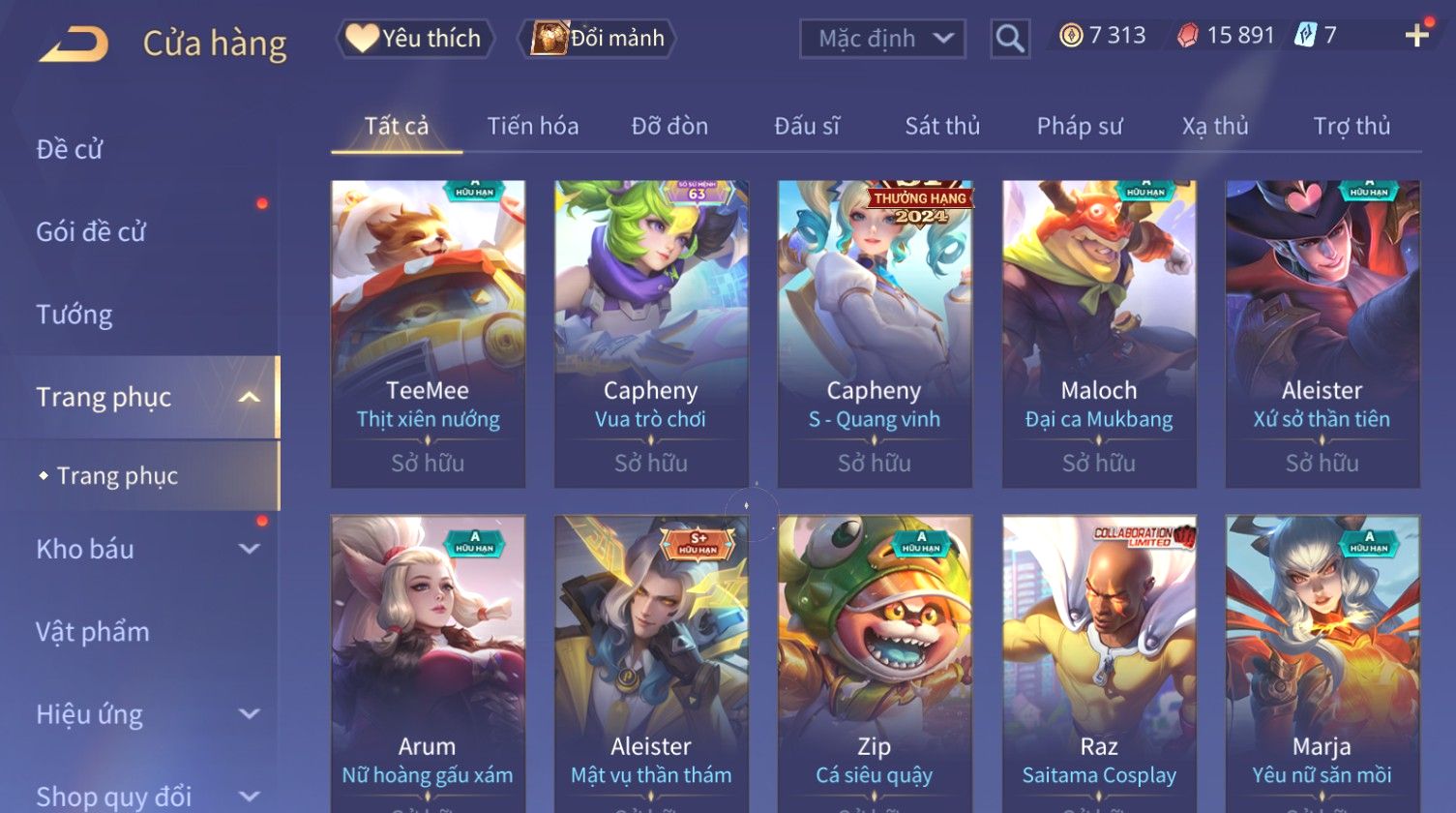This screenshot has width=1456, height=813.
Task: Select the TeeMee Thịt xiên nướng skin
Action: tap(428, 334)
